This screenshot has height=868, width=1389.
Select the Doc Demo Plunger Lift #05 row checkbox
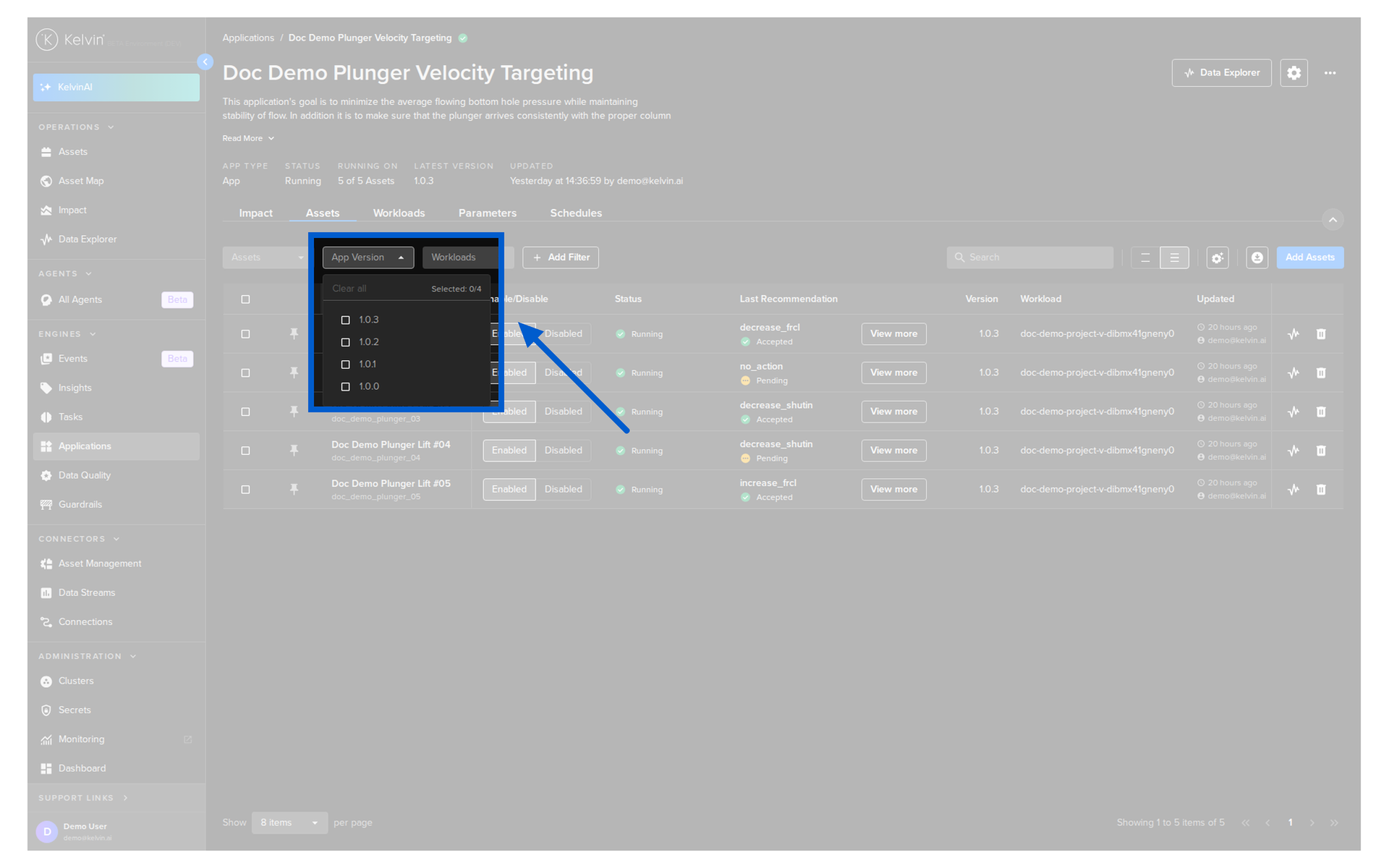point(245,490)
